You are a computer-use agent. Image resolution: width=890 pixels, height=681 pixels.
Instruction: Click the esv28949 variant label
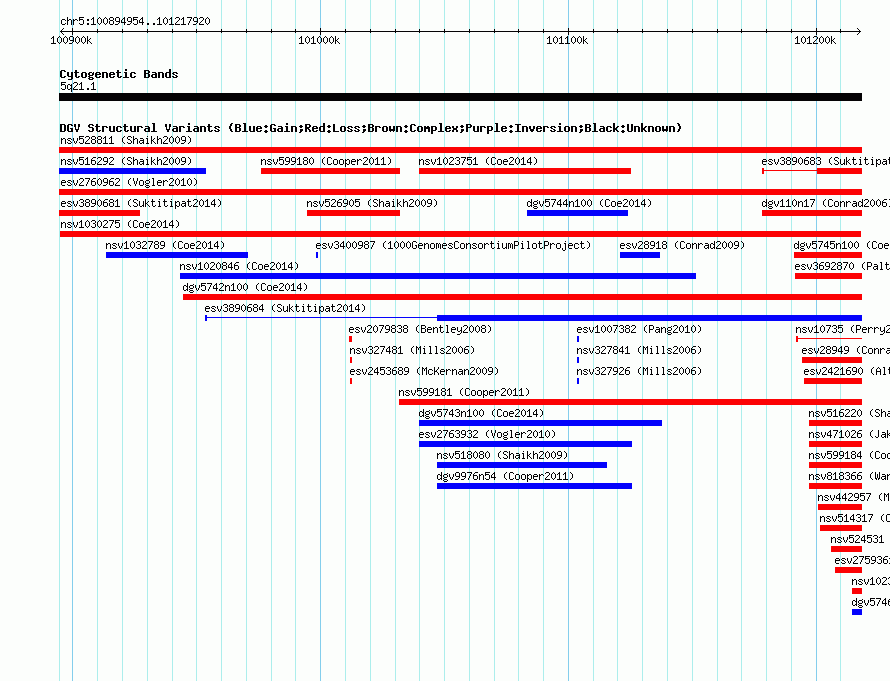click(846, 350)
